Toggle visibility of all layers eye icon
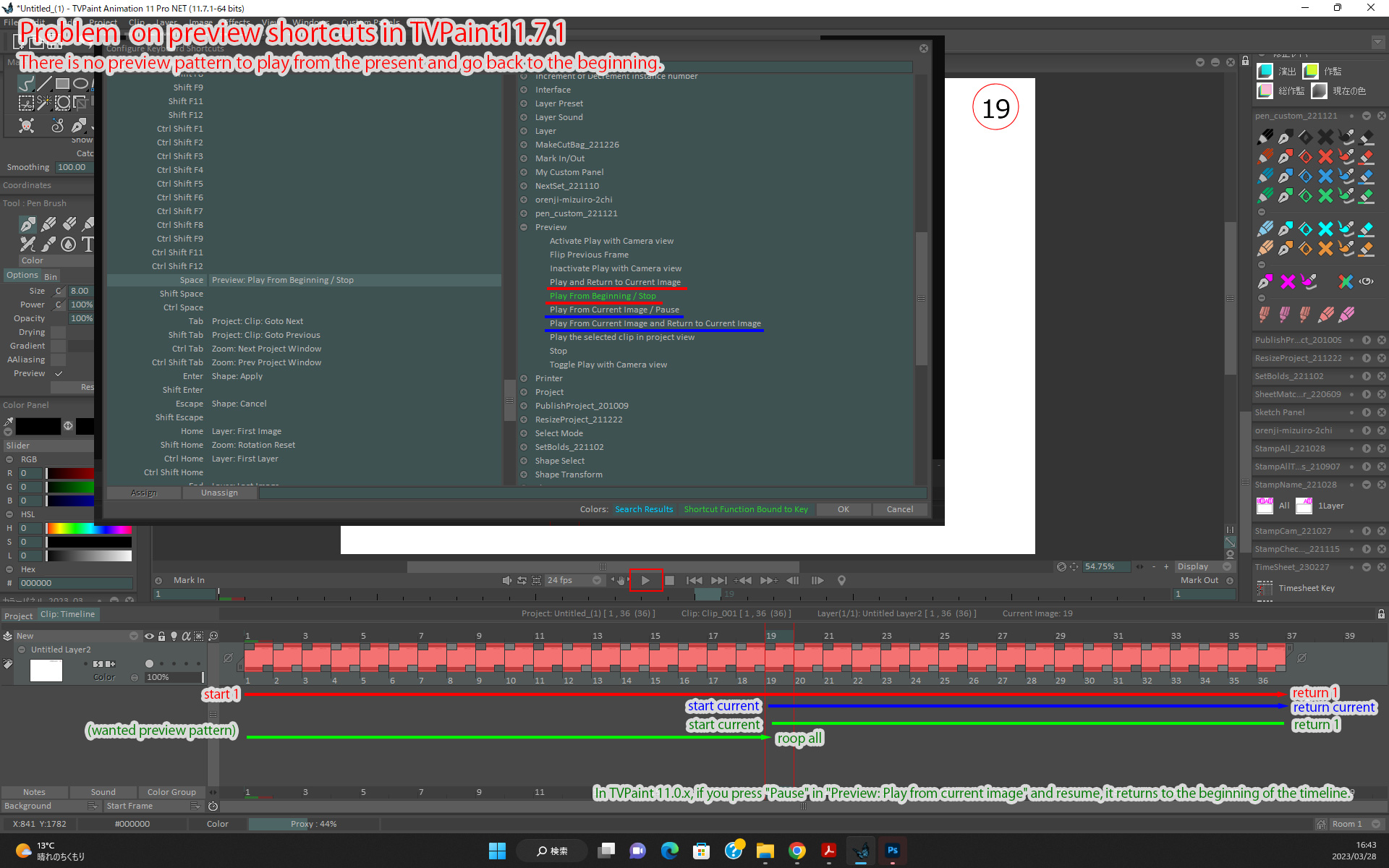The image size is (1389, 868). [149, 637]
